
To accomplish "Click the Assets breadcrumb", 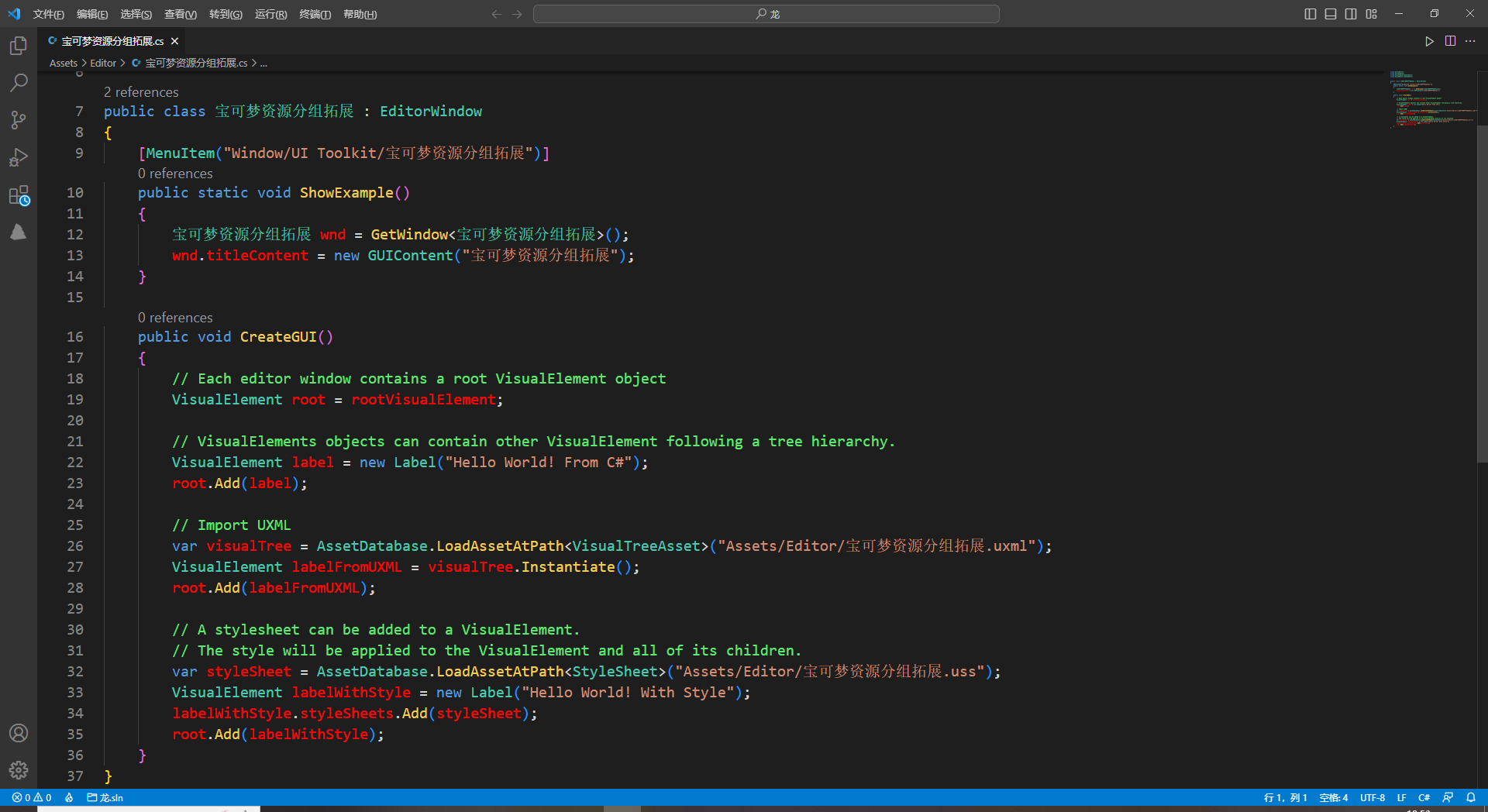I will point(64,64).
